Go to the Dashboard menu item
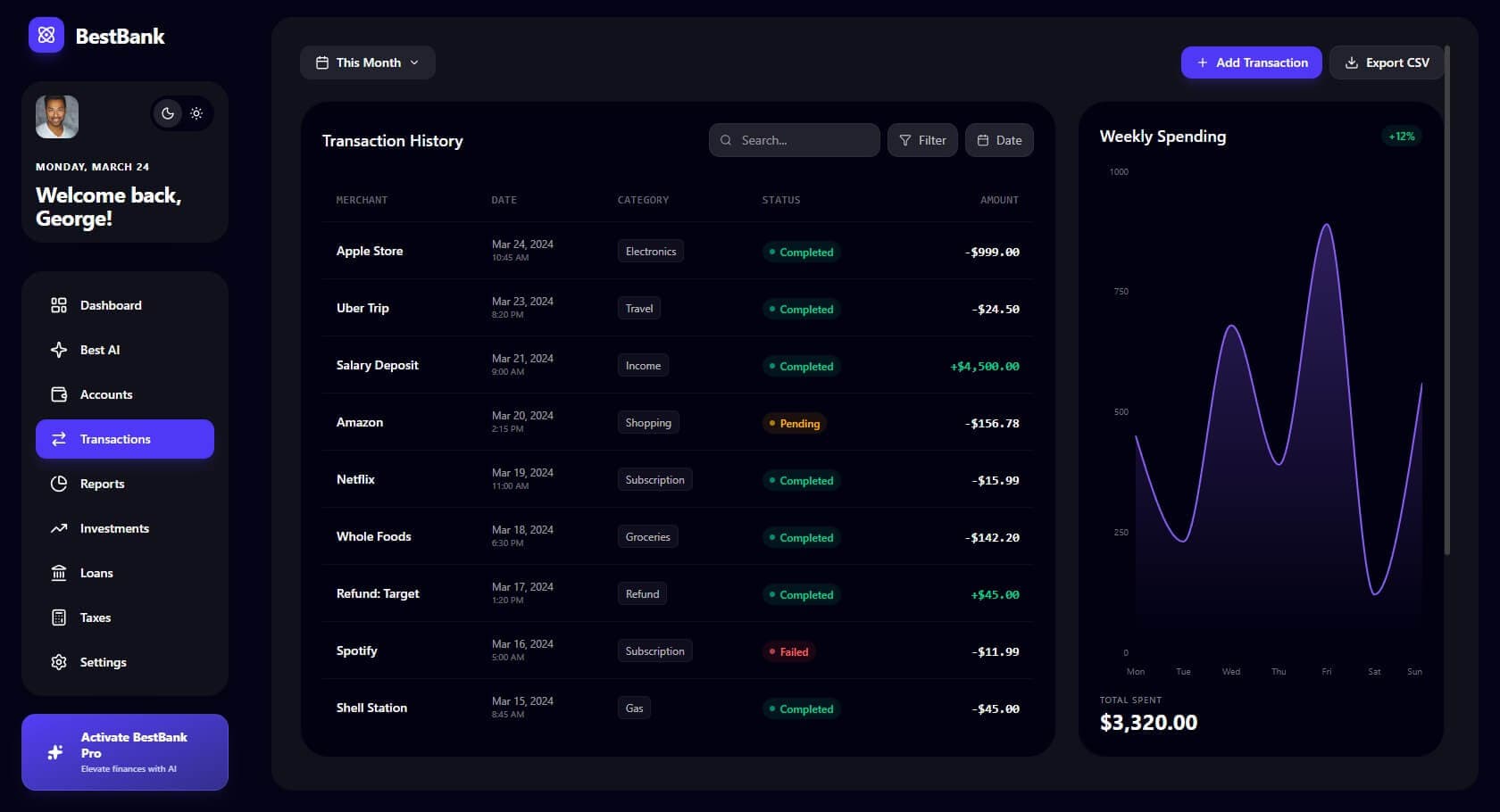 (x=111, y=305)
